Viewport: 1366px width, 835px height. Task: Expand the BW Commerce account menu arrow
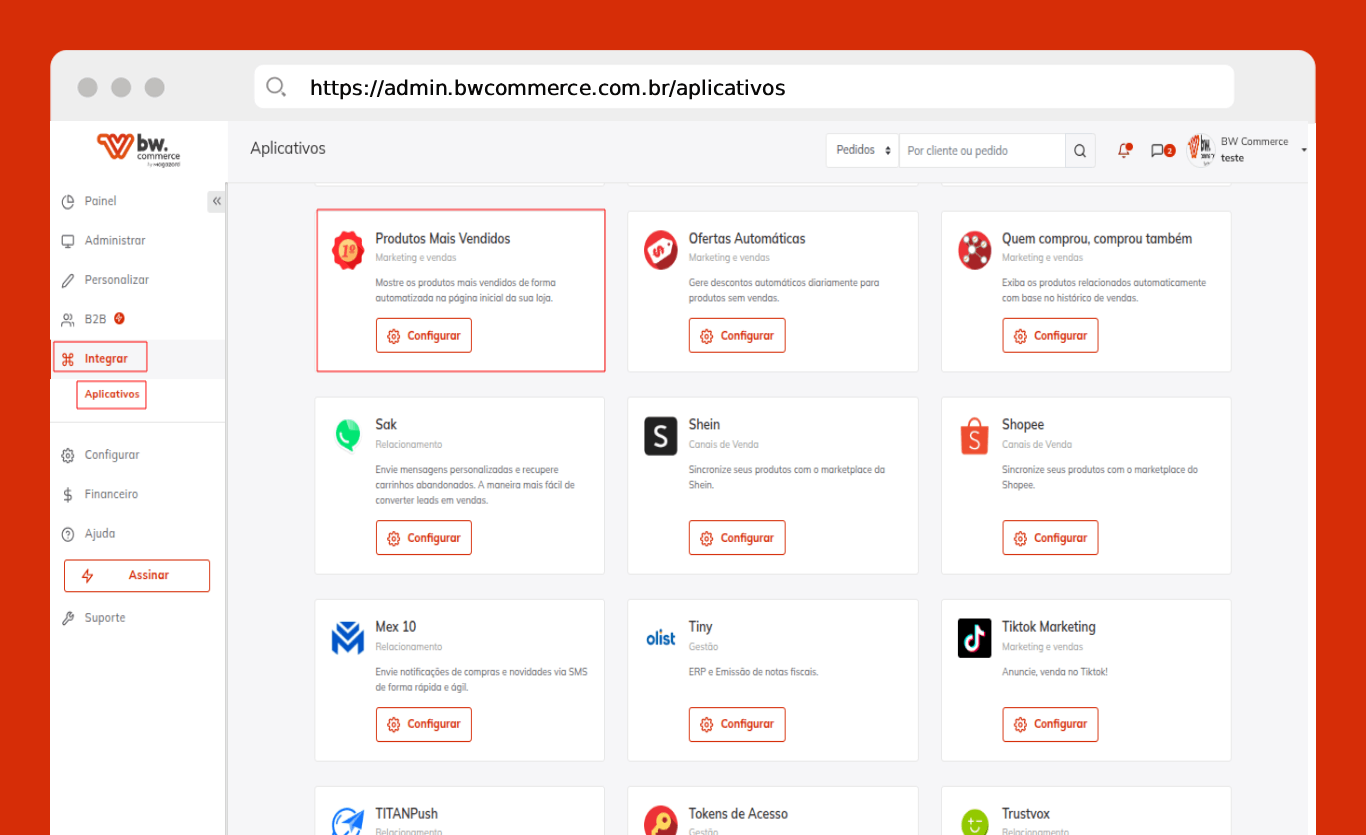pos(1304,150)
